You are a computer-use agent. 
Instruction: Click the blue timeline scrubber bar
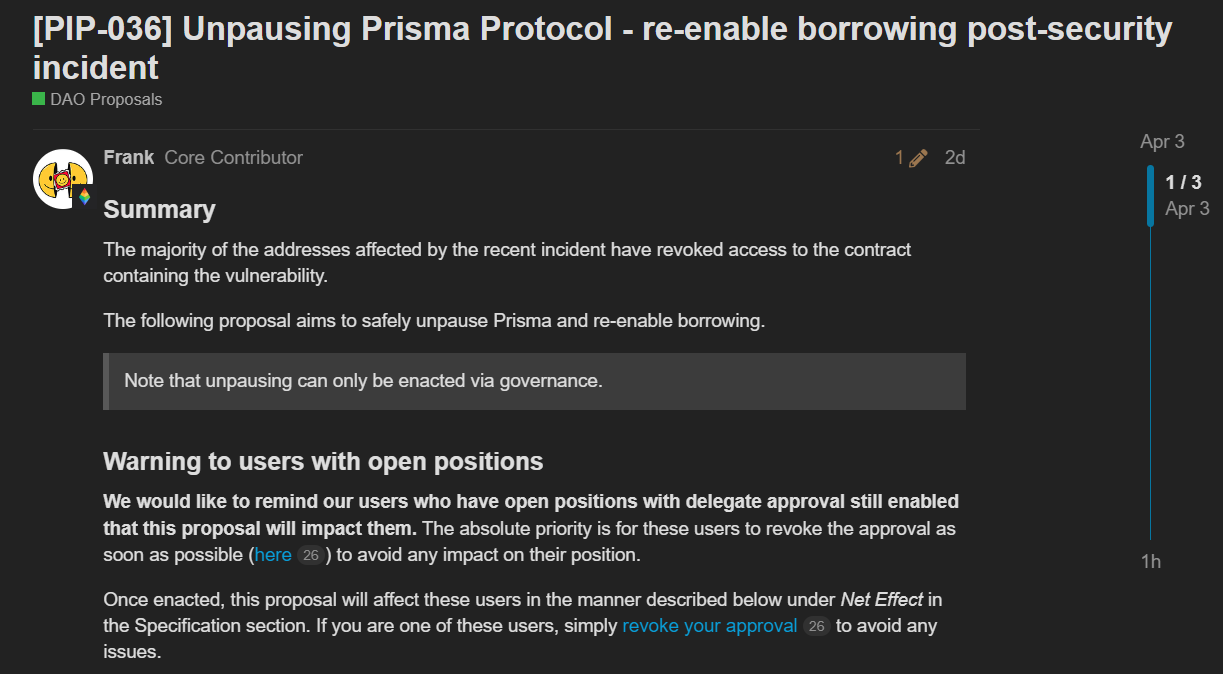coord(1150,195)
